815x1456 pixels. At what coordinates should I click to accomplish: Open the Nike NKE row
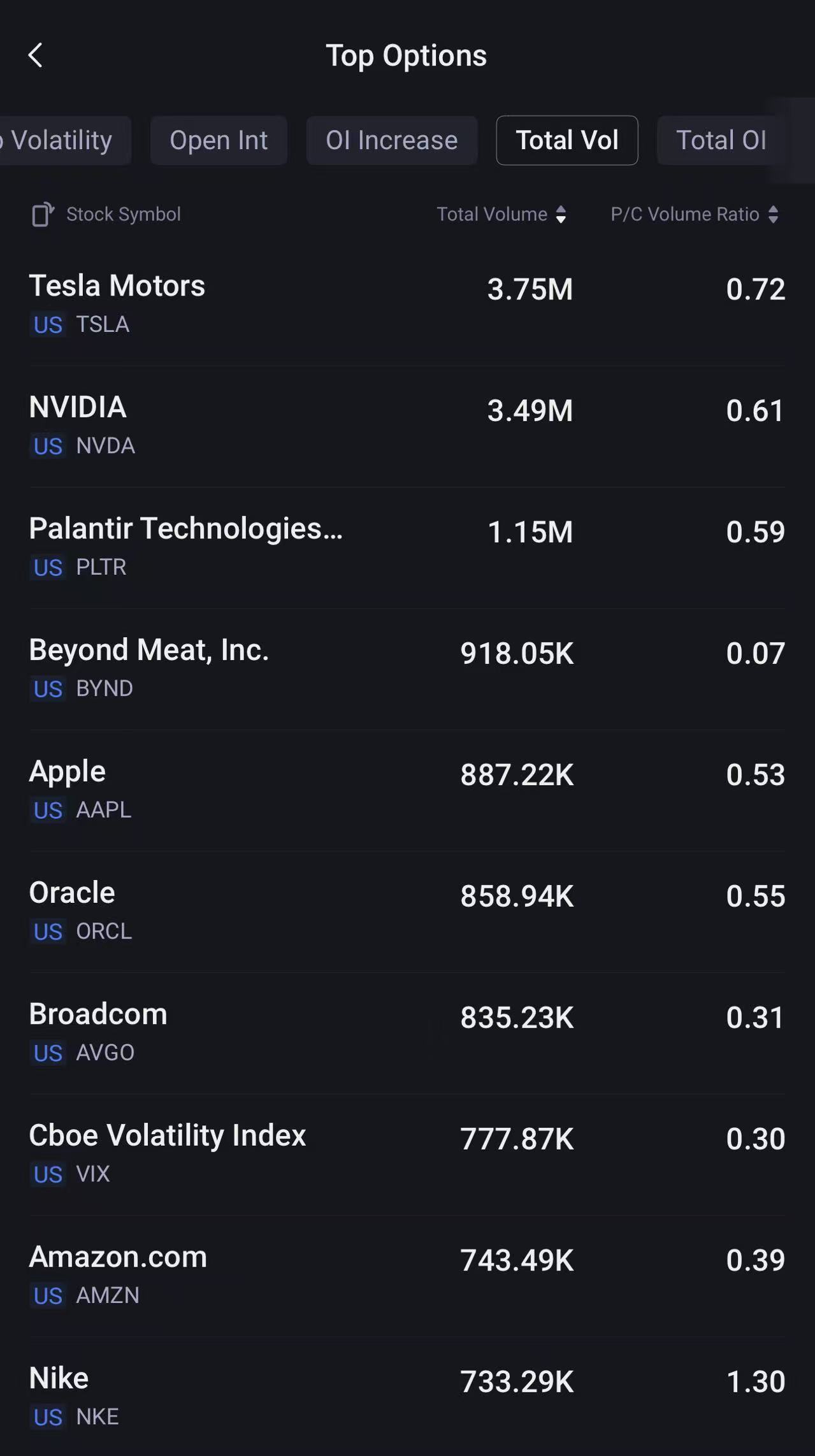click(407, 1396)
